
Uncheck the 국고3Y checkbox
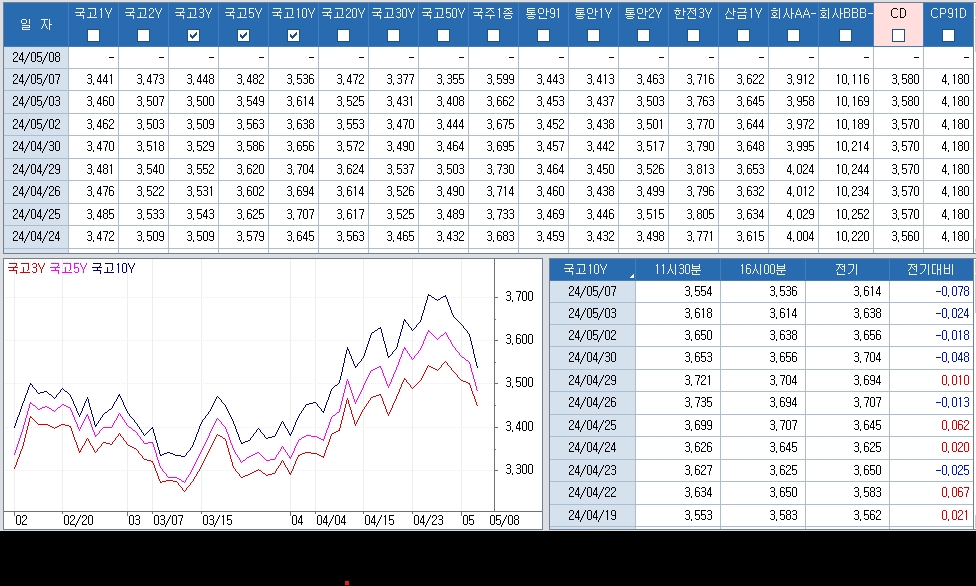pyautogui.click(x=194, y=35)
